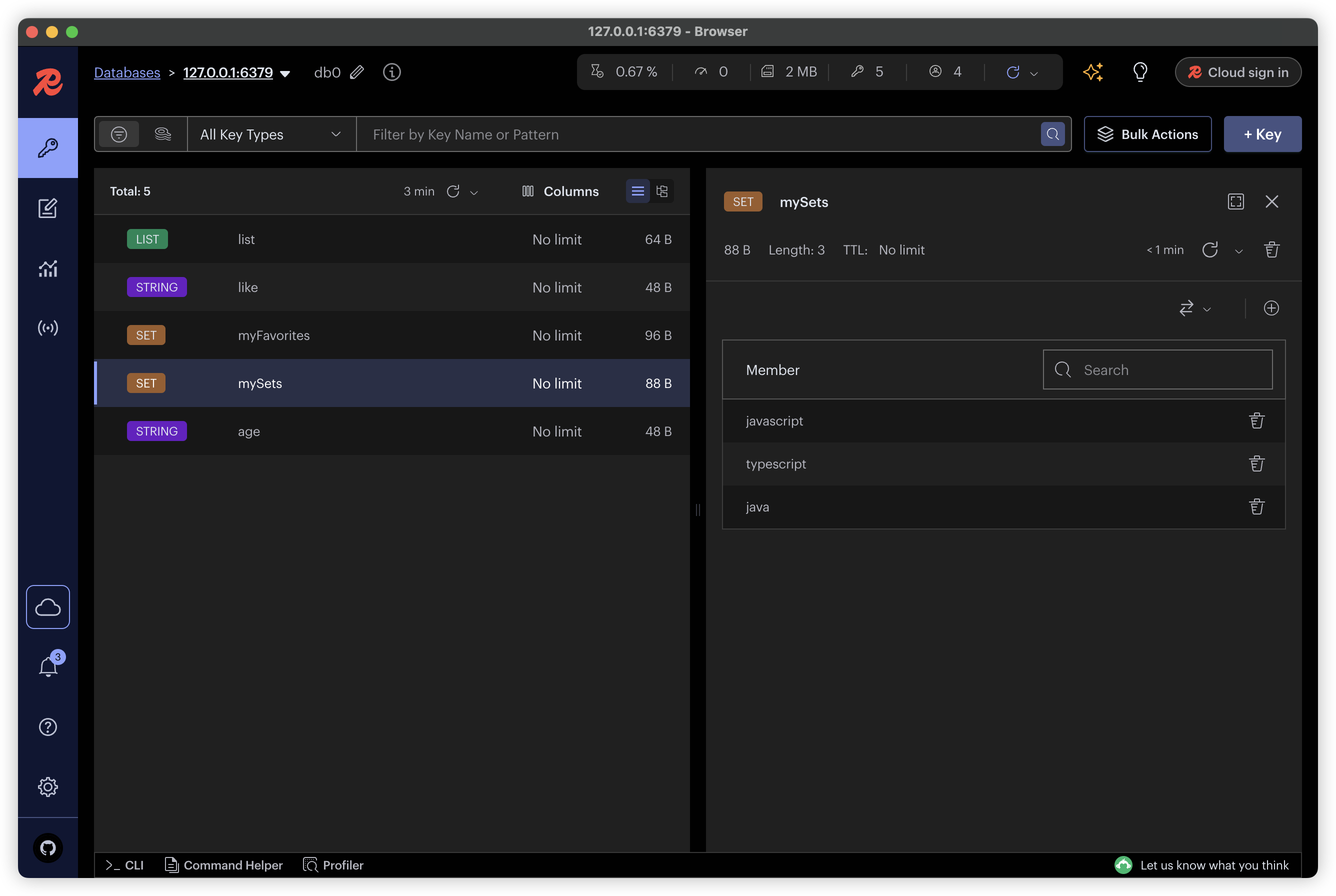Click the notification bell icon

coord(48,666)
